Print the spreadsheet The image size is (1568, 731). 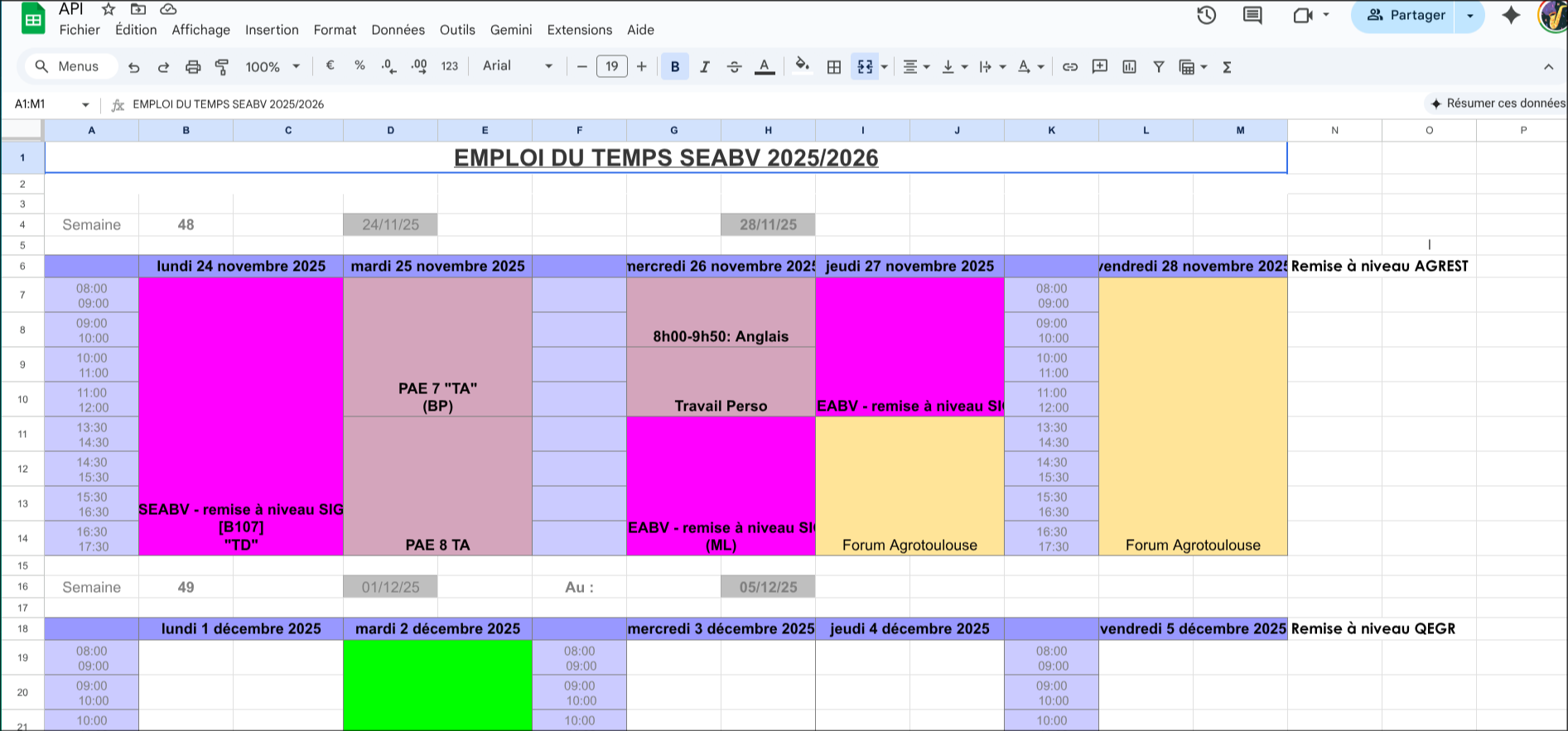click(193, 67)
